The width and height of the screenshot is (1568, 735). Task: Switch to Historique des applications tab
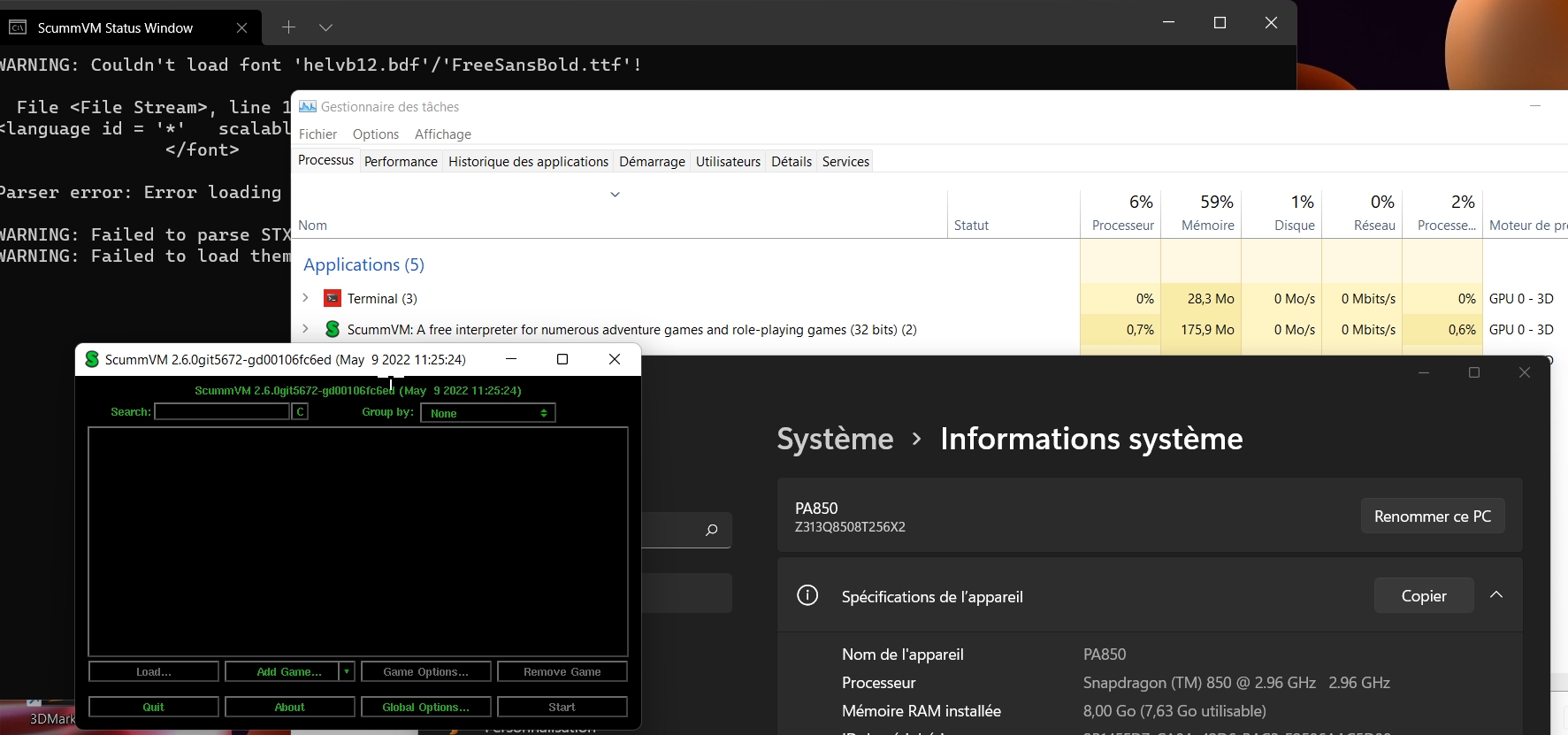pyautogui.click(x=528, y=162)
